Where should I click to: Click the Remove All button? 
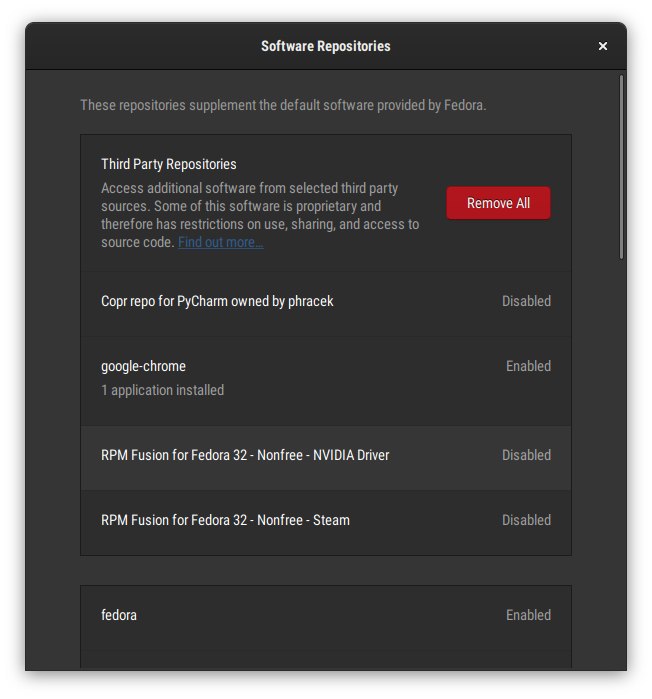498,203
